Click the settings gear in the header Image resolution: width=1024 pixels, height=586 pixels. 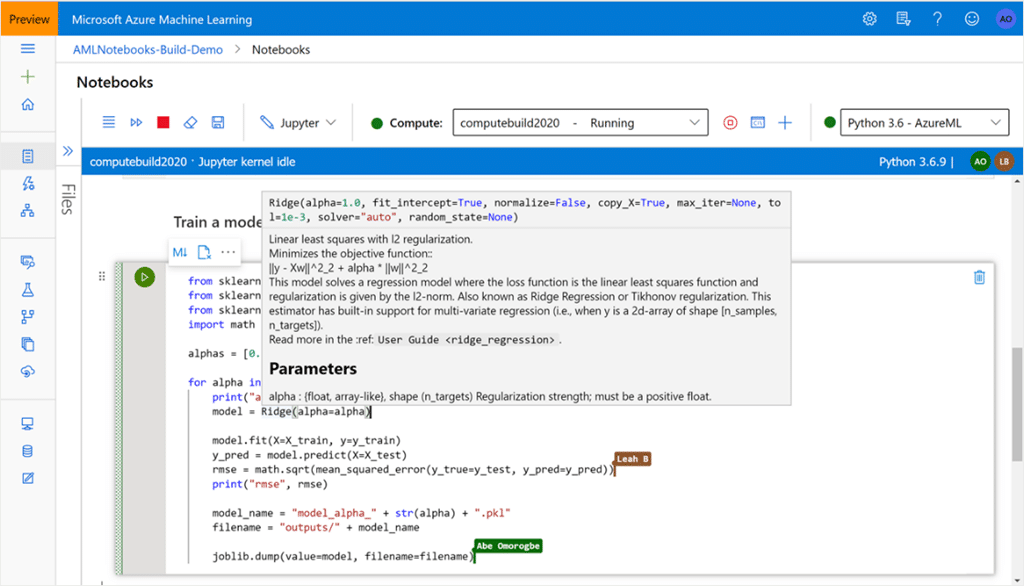coord(869,19)
